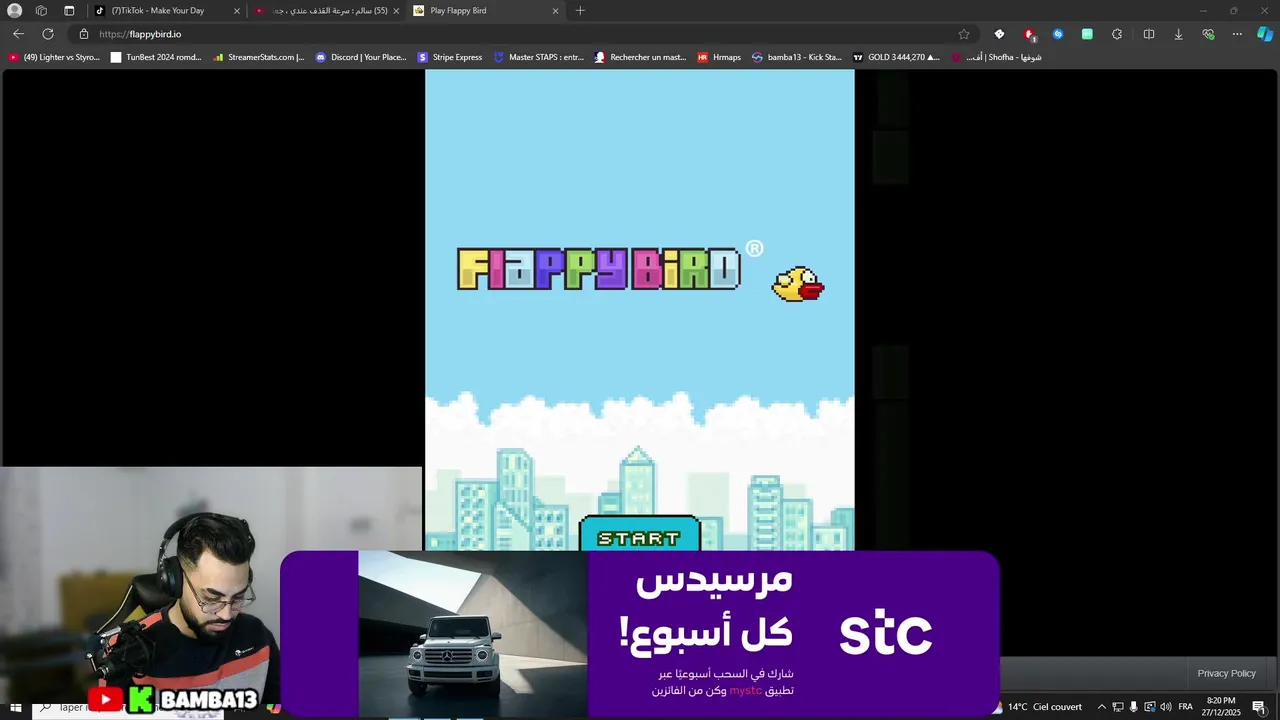
Task: Click the START button in Flappy Bird
Action: (639, 534)
